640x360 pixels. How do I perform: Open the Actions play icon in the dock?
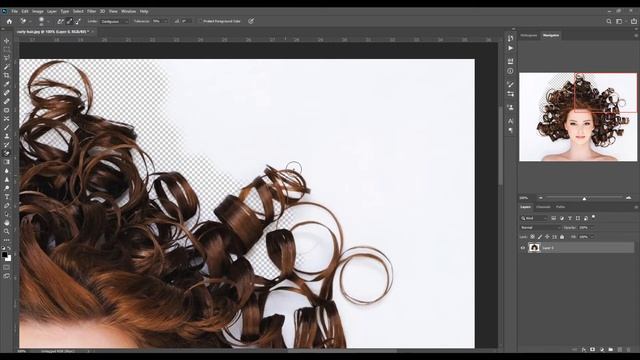point(510,48)
